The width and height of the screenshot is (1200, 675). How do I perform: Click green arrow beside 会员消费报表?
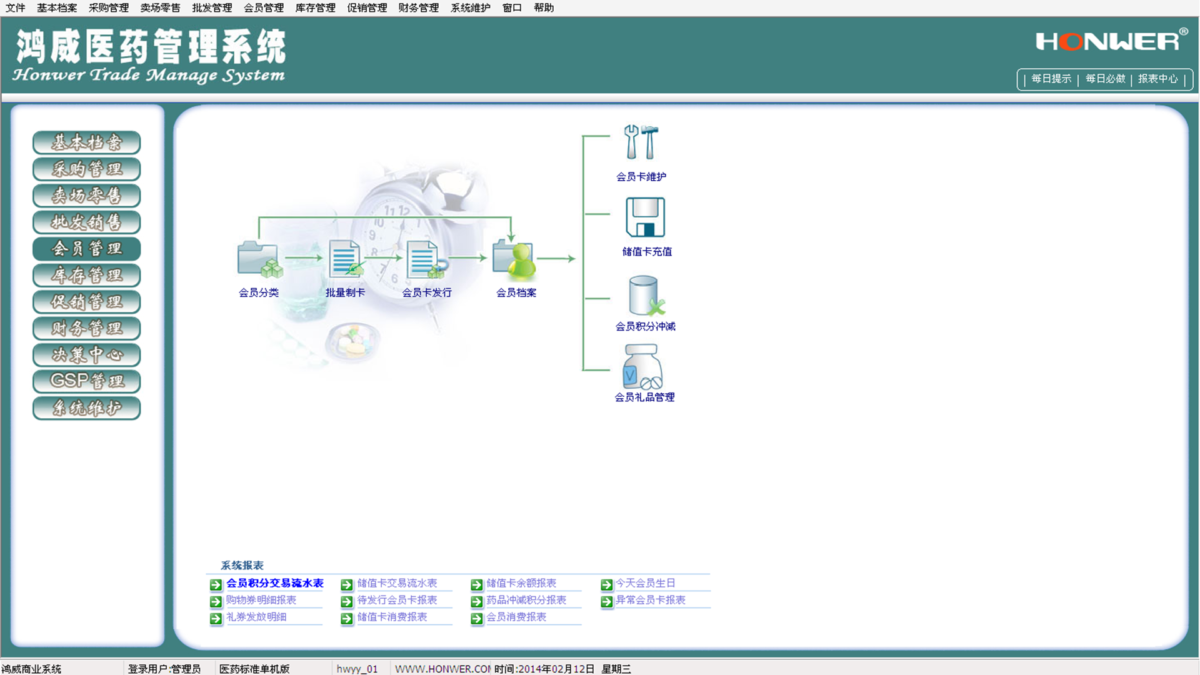tap(477, 618)
